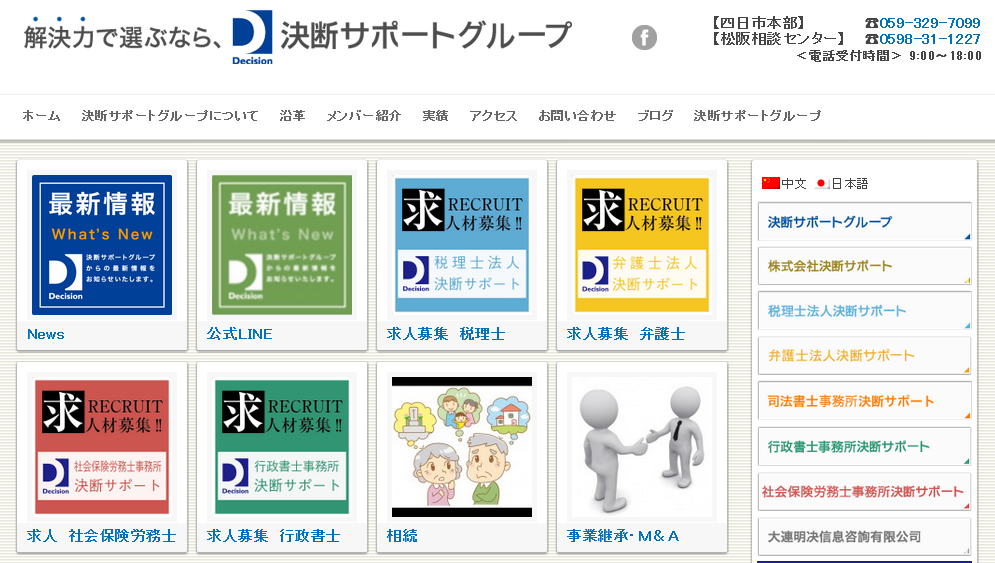This screenshot has width=995, height=563.
Task: Select the Chinese flag language option
Action: coord(770,184)
